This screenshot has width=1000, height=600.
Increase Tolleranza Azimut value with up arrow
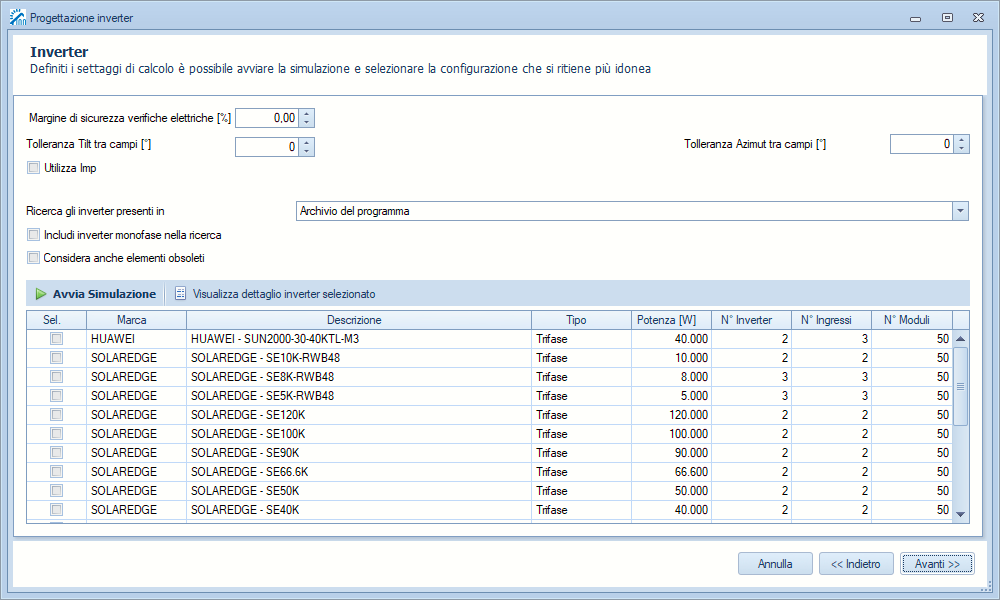[962, 139]
